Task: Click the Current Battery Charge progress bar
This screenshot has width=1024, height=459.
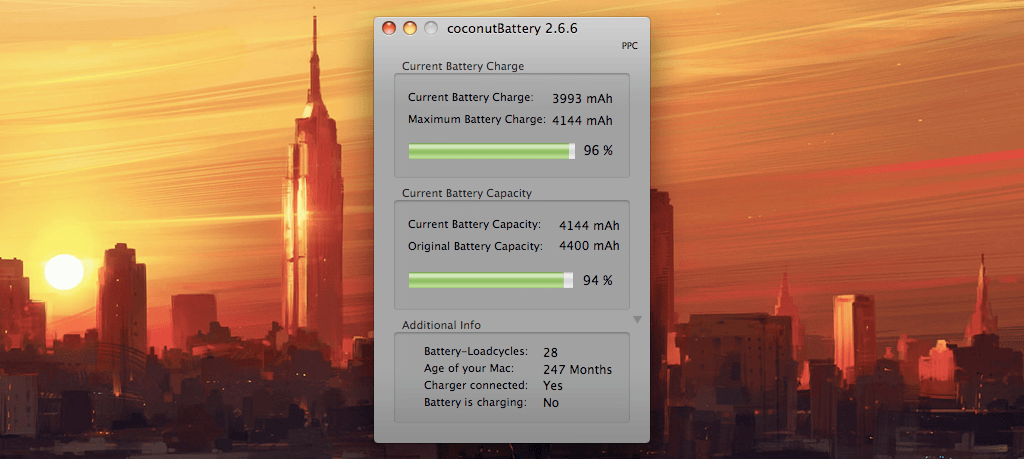Action: 492,151
